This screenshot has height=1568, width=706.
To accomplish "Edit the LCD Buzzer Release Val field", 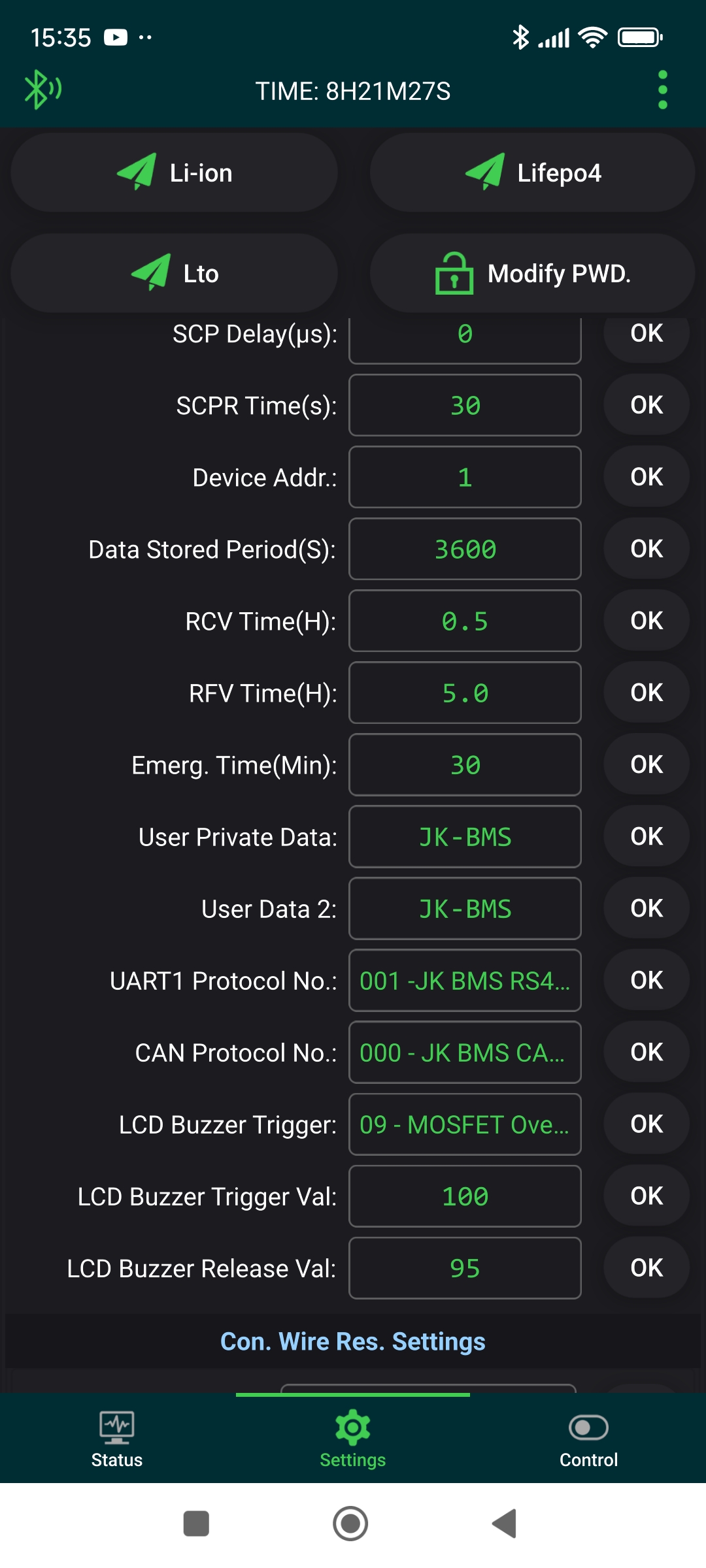I will click(x=465, y=1268).
